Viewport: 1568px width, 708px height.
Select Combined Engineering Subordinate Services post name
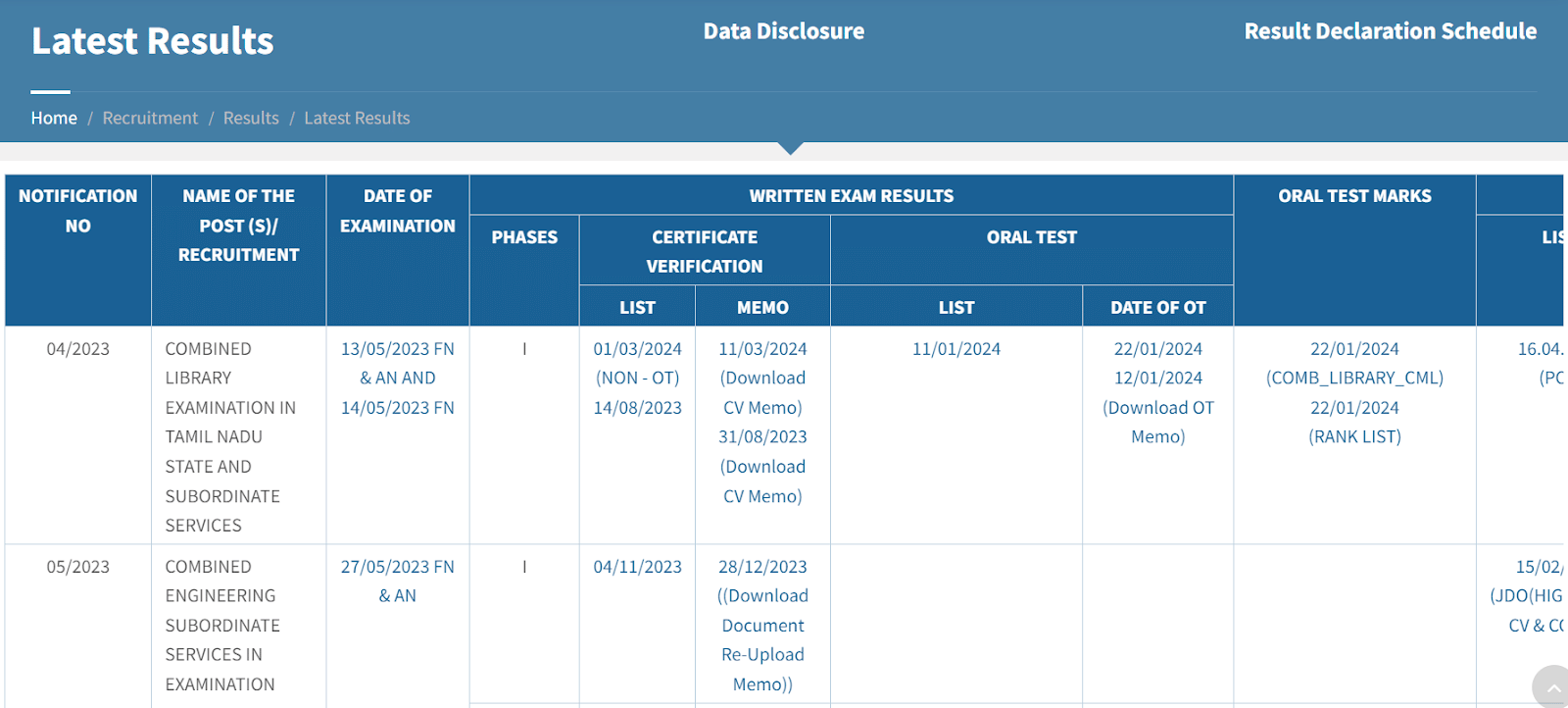pos(222,626)
